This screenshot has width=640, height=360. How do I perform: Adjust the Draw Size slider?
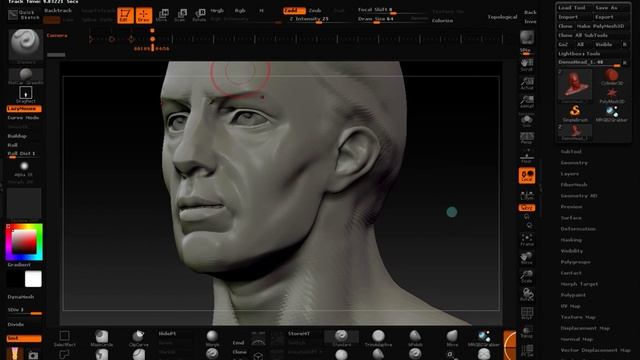[384, 19]
